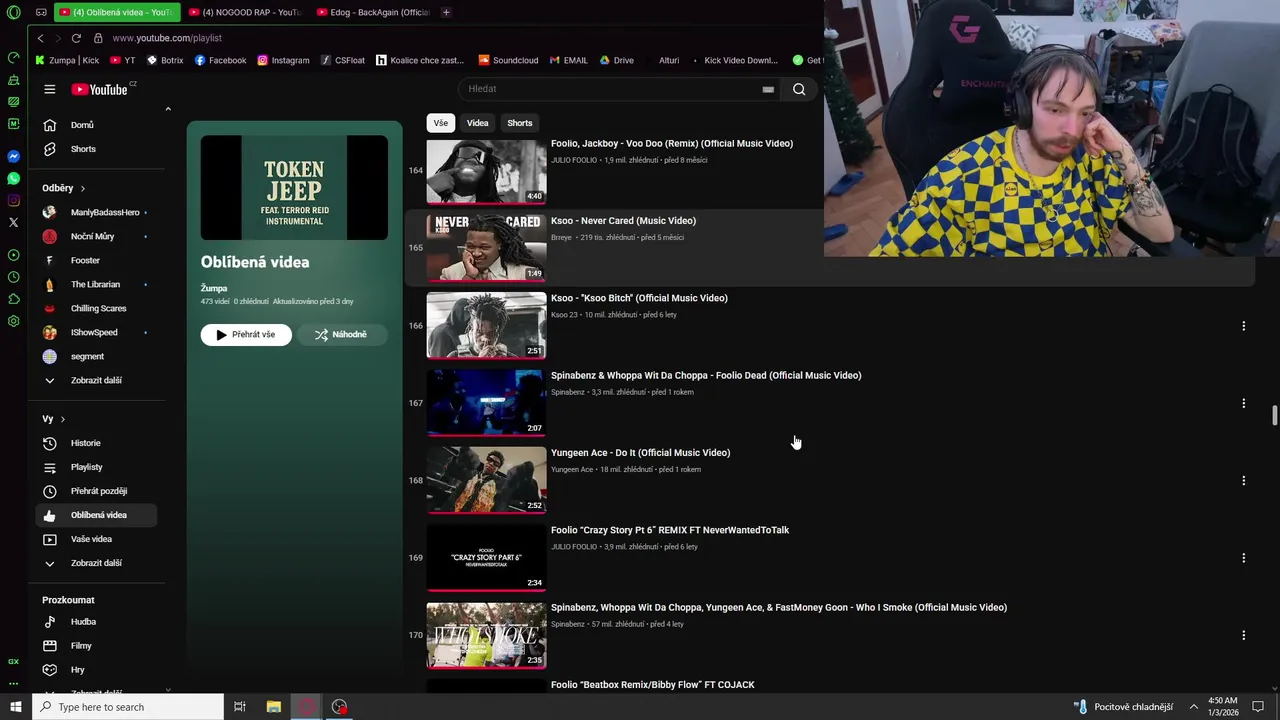The image size is (1280, 720).
Task: Open Hudba in the Prozkoumat section
Action: [98, 622]
